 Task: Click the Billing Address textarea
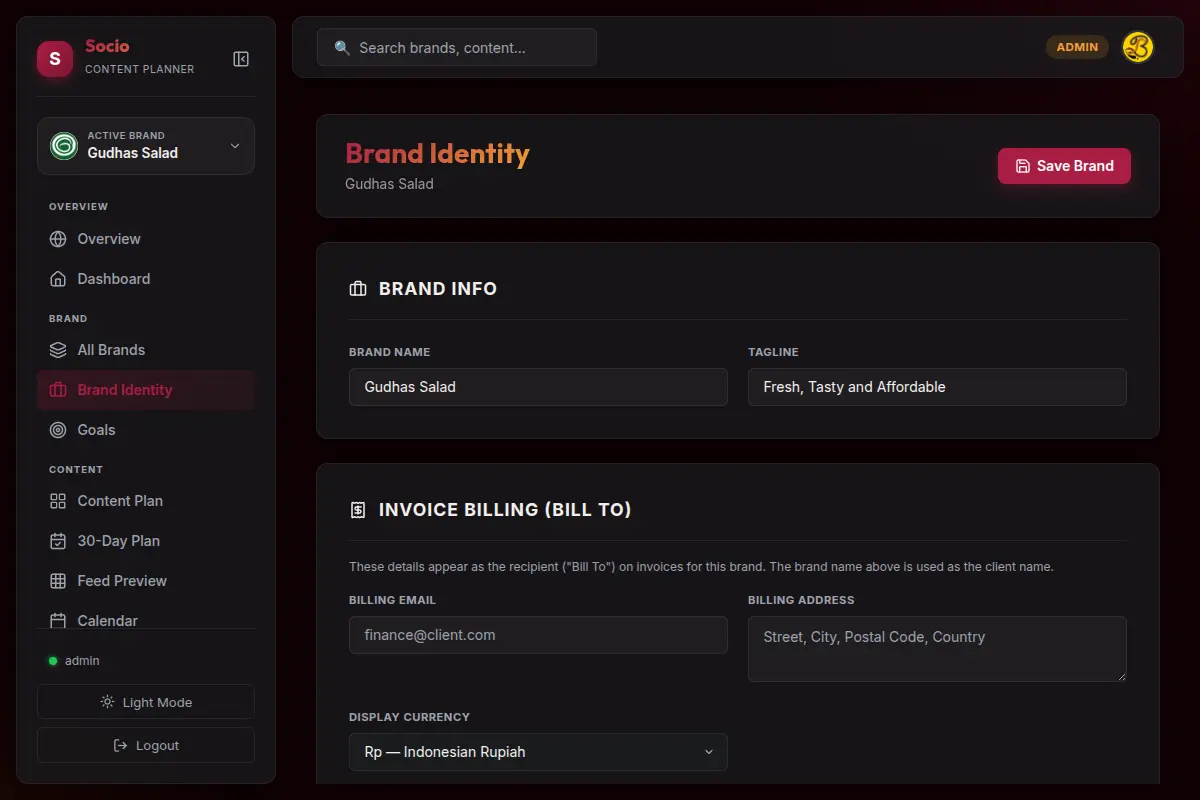937,649
